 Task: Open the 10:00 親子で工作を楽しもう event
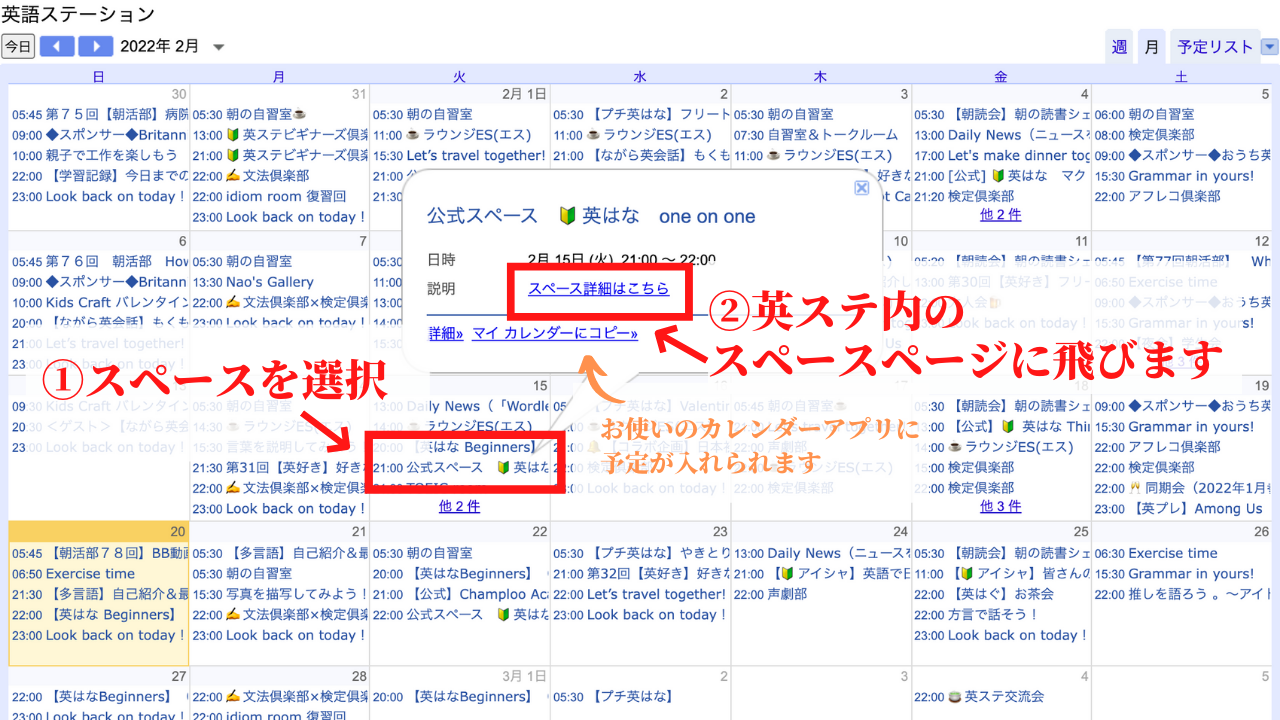click(x=95, y=155)
